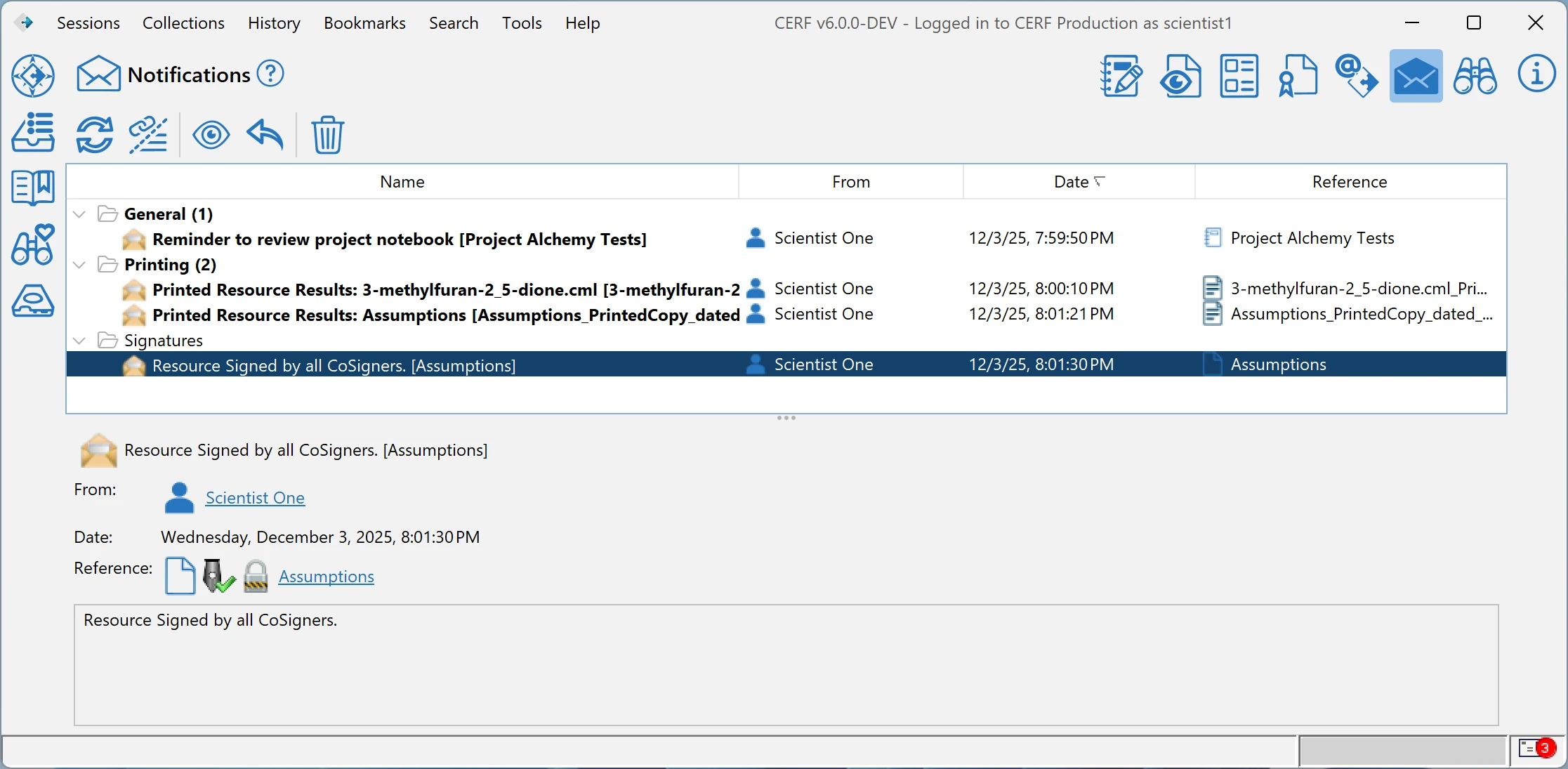This screenshot has height=769, width=1568.
Task: Collapse the General folder
Action: point(79,214)
